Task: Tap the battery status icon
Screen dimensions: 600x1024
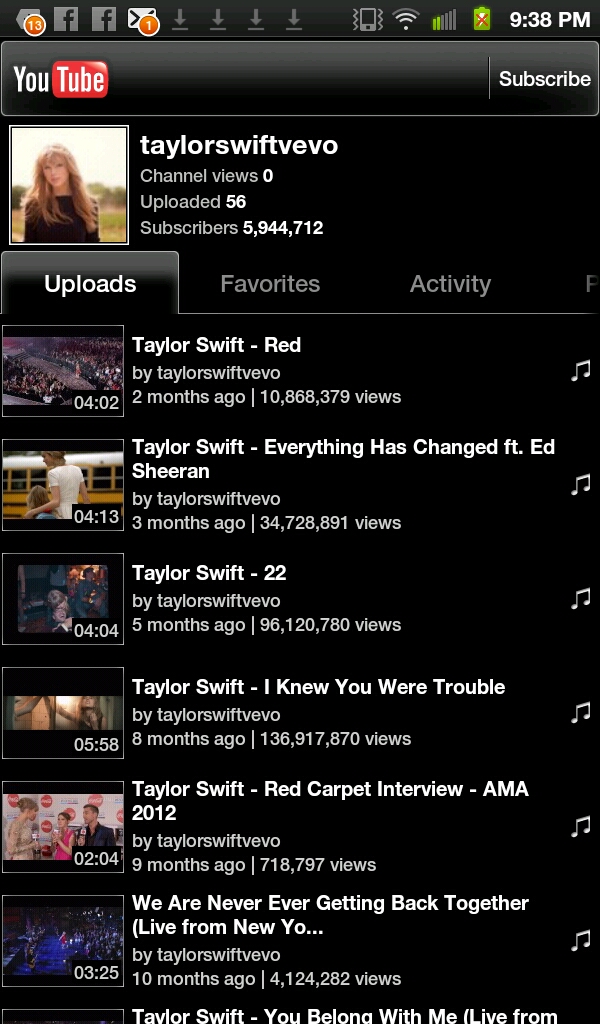Action: [x=482, y=19]
